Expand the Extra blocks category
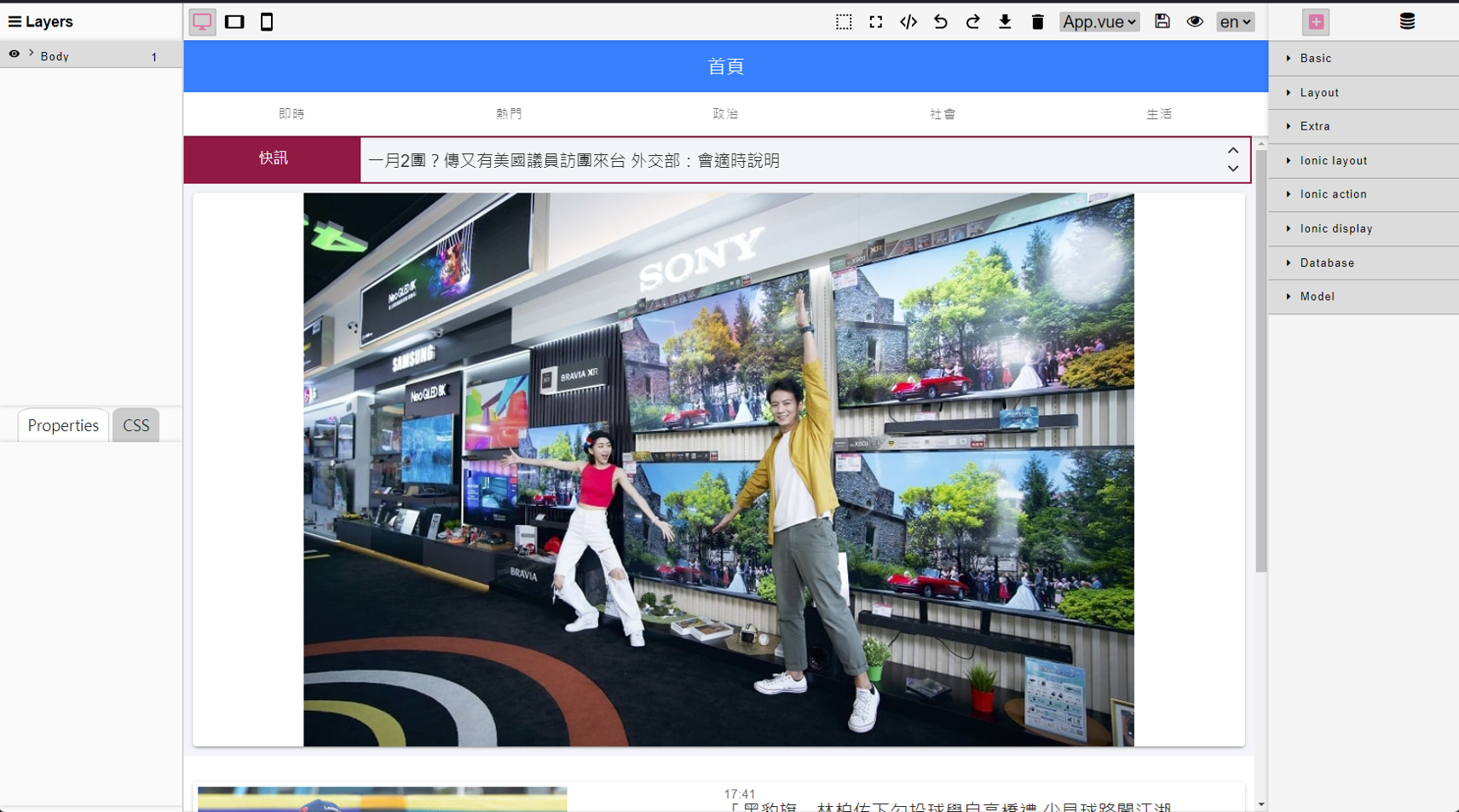The height and width of the screenshot is (812, 1459). click(x=1364, y=126)
